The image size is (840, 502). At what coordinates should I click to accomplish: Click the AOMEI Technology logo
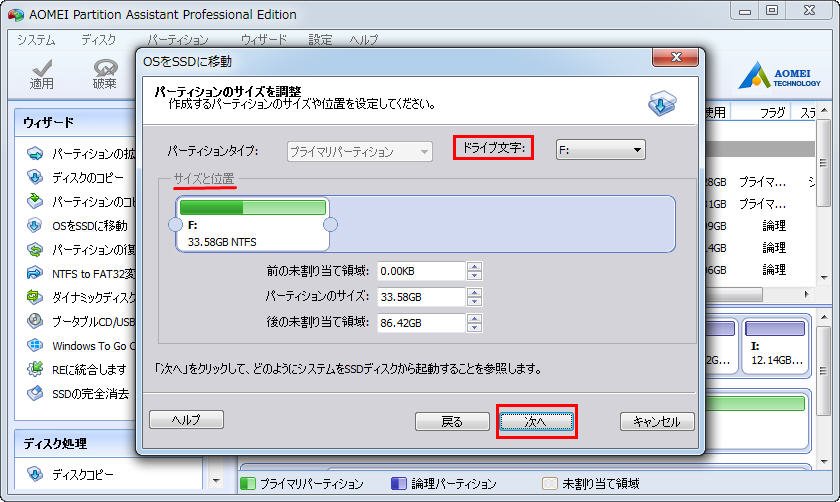pos(779,76)
